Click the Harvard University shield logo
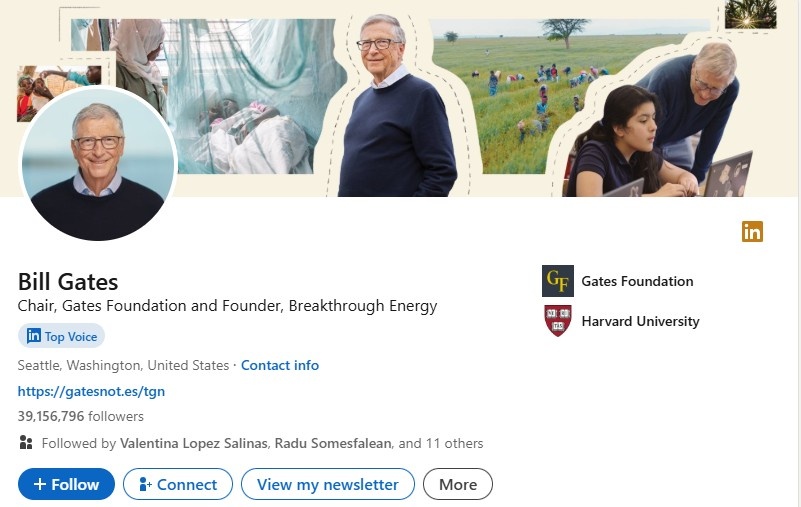The image size is (801, 507). point(557,321)
